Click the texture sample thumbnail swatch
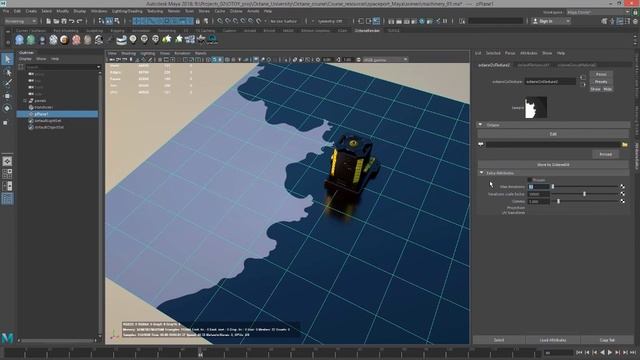Image resolution: width=640 pixels, height=360 pixels. tap(536, 107)
